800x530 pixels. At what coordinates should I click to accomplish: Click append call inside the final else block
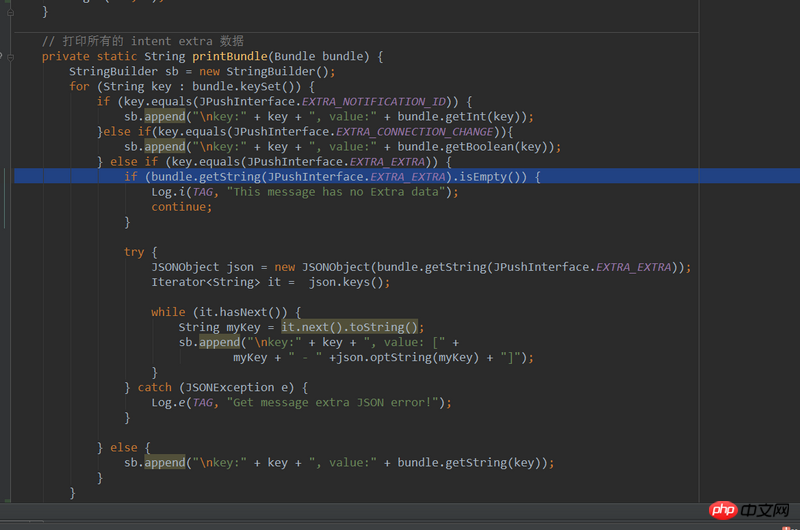165,463
